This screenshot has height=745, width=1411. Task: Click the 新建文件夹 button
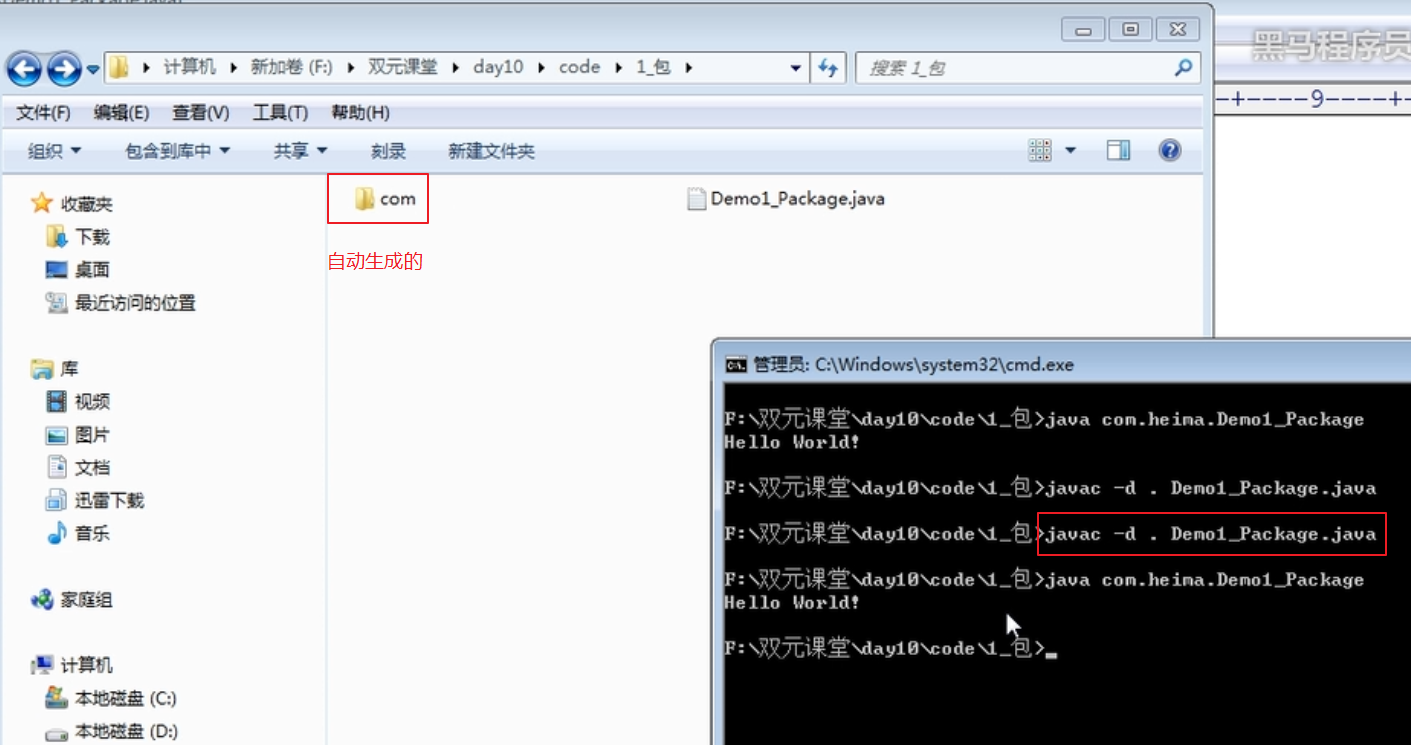click(491, 151)
